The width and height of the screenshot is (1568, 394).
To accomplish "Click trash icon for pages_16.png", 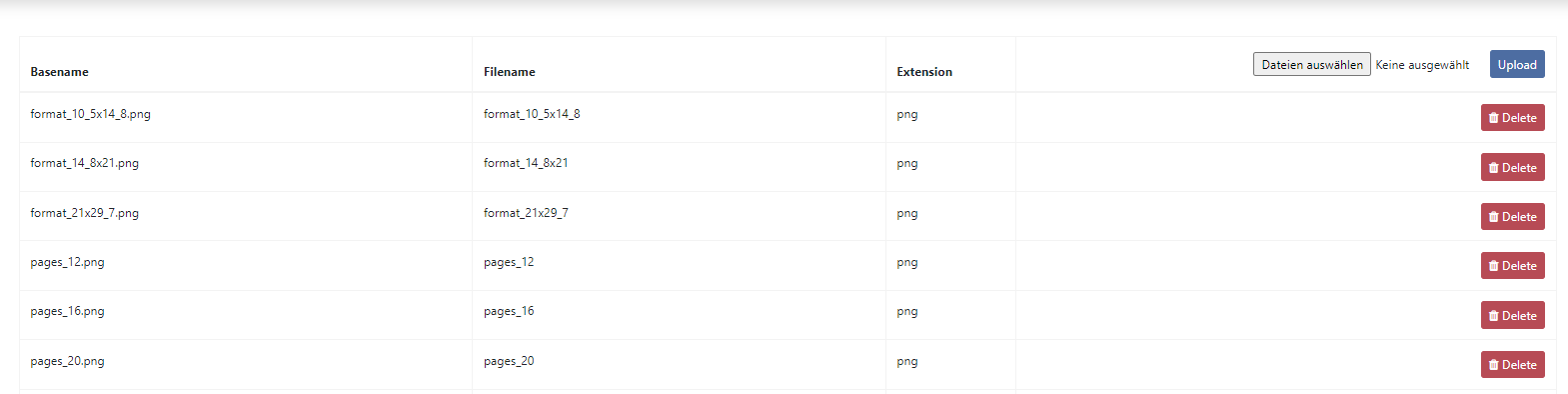I will tap(1493, 316).
